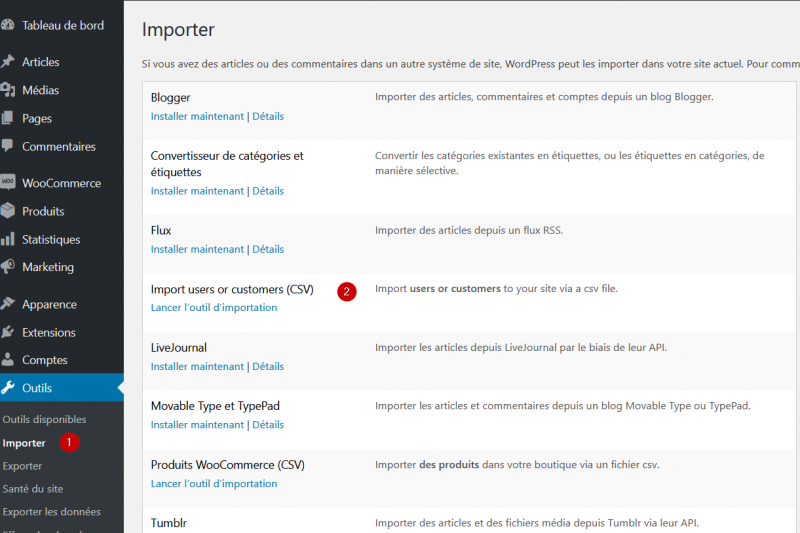Image resolution: width=800 pixels, height=533 pixels.
Task: Open the WooCommerce menu
Action: (x=62, y=183)
